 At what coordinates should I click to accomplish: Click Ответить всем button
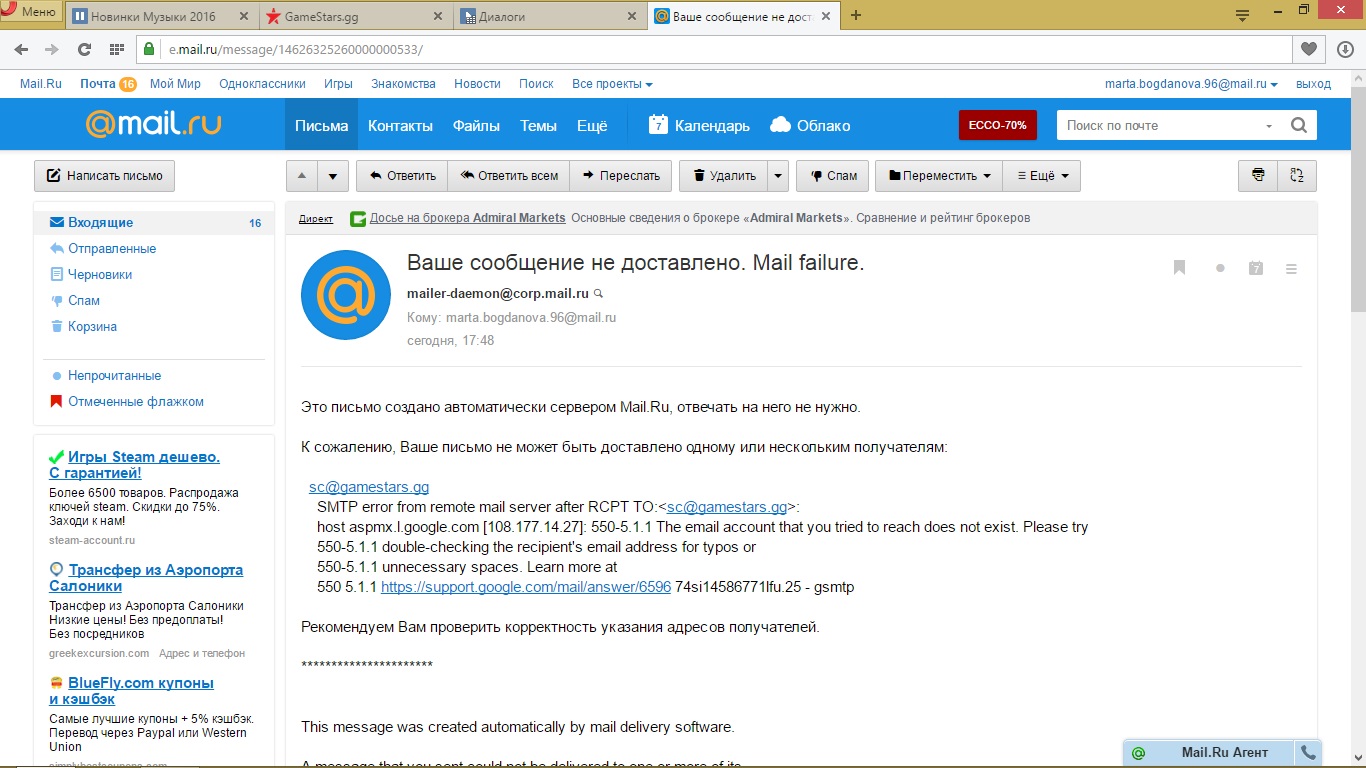click(509, 175)
